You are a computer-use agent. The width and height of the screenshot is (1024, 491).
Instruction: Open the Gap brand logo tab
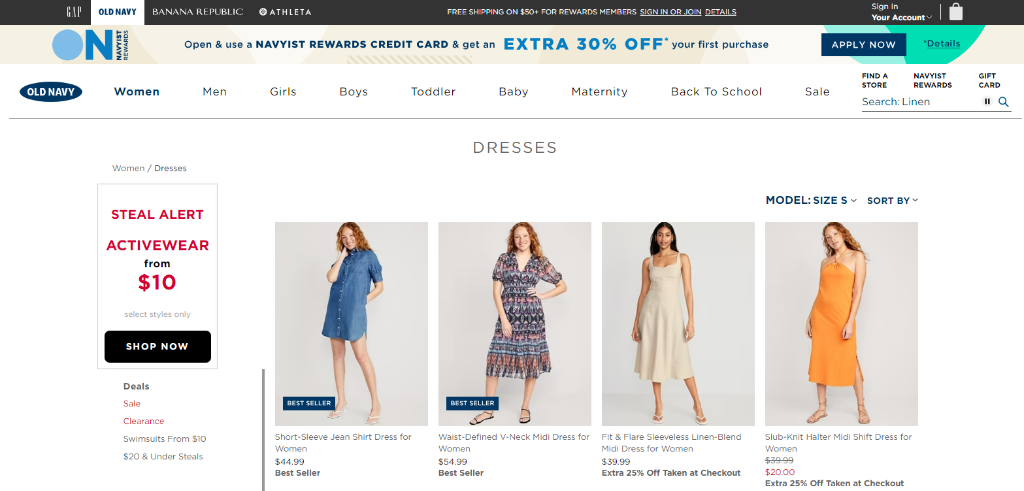(74, 12)
